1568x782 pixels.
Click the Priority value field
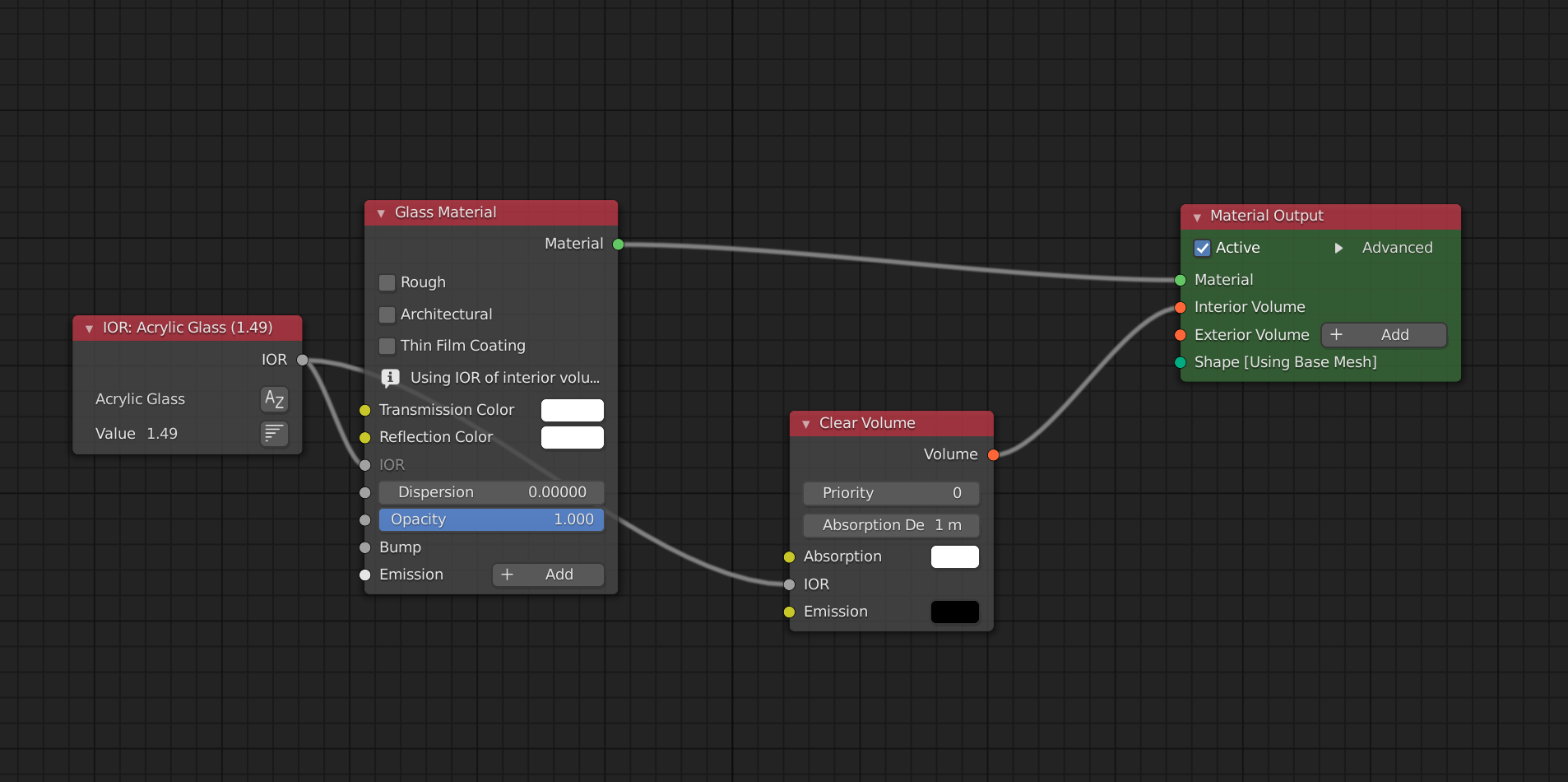pyautogui.click(x=891, y=493)
